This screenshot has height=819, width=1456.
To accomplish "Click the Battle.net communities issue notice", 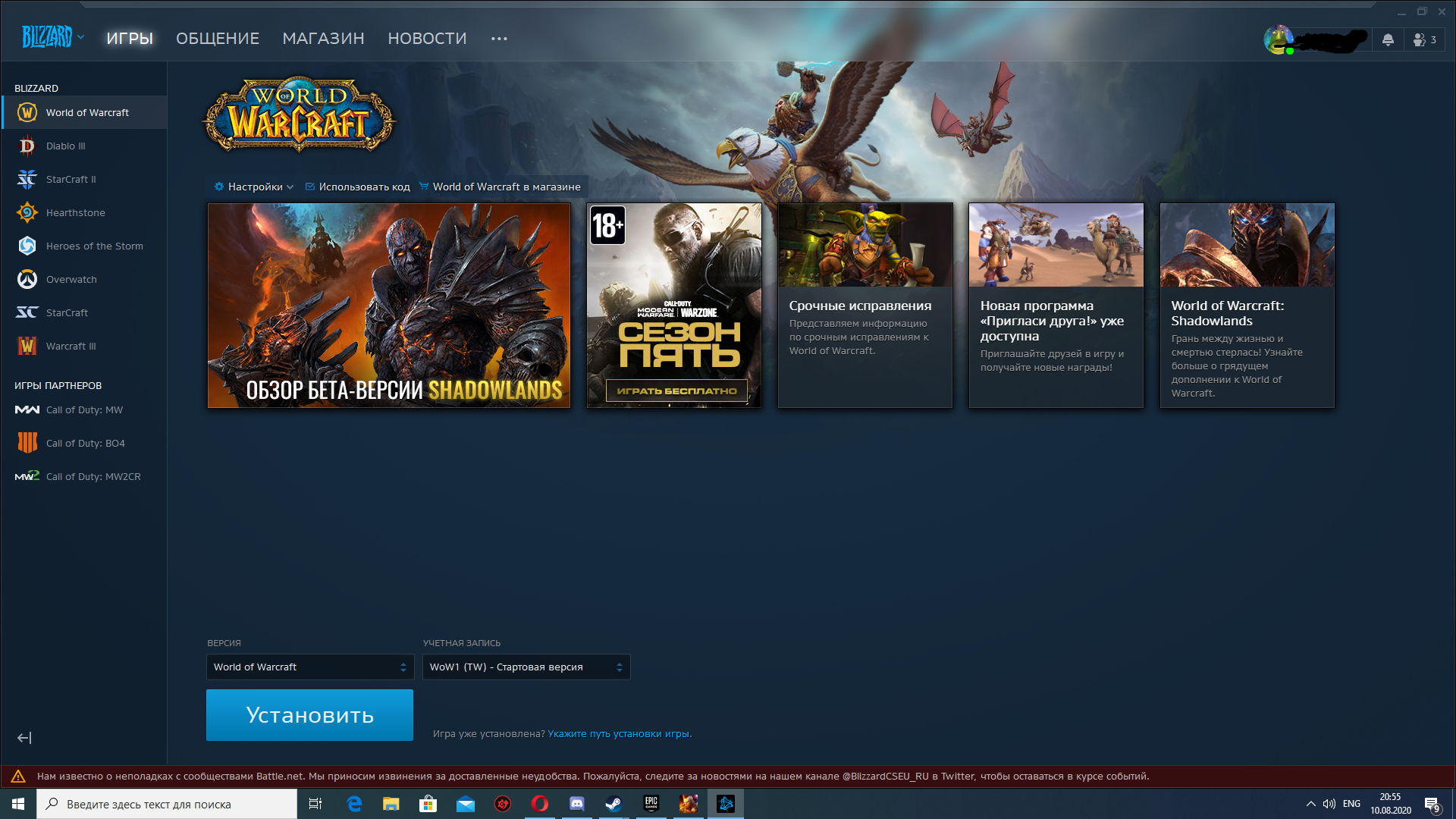I will pyautogui.click(x=593, y=777).
